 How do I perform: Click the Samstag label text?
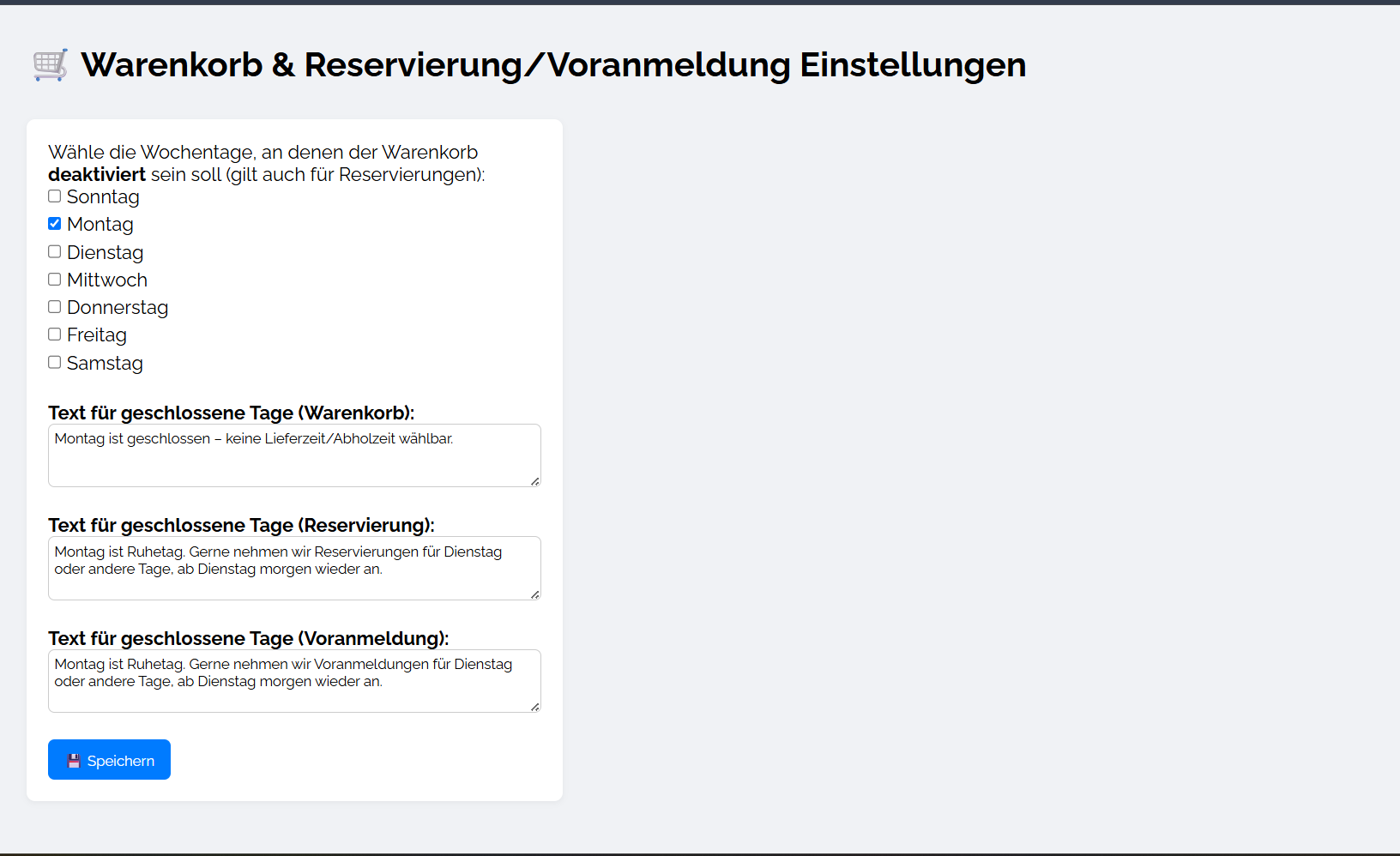click(x=105, y=364)
